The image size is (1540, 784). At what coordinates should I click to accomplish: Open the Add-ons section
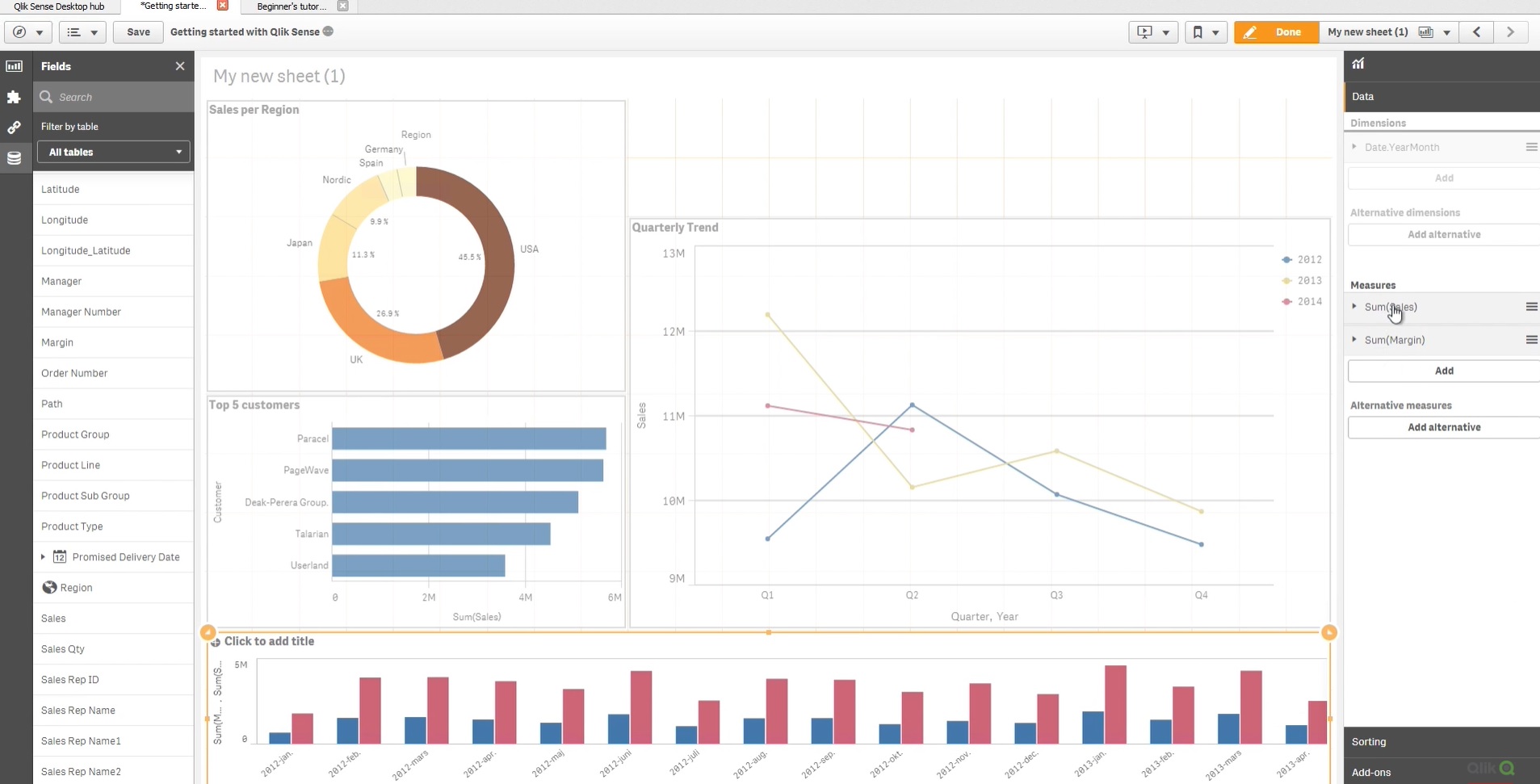(x=1442, y=772)
